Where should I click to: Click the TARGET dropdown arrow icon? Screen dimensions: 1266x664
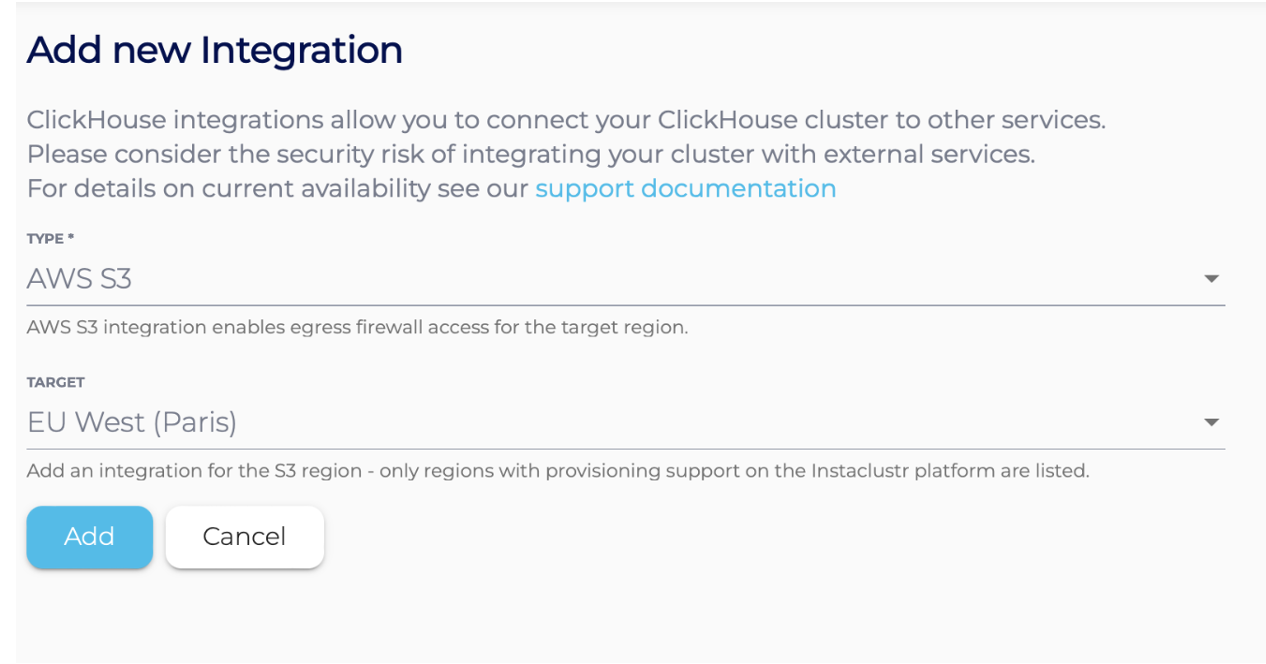click(1211, 423)
